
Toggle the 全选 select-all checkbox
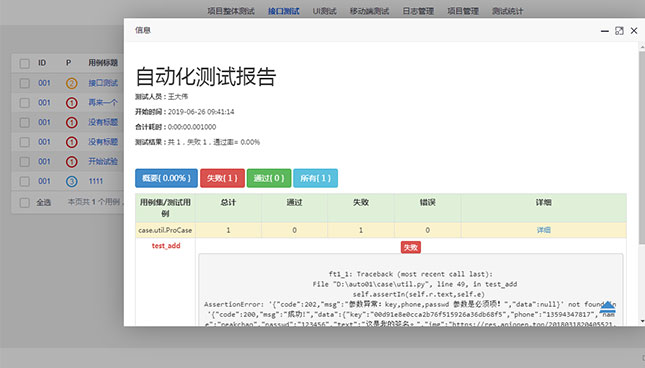click(x=25, y=202)
